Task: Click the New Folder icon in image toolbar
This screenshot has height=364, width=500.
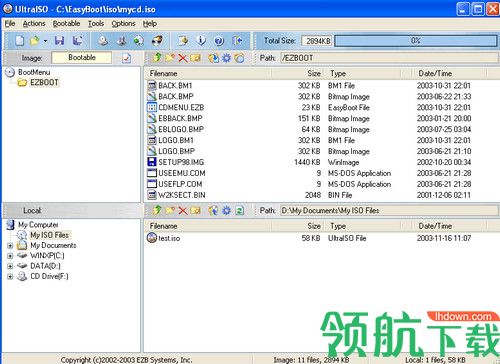Action: [x=170, y=58]
